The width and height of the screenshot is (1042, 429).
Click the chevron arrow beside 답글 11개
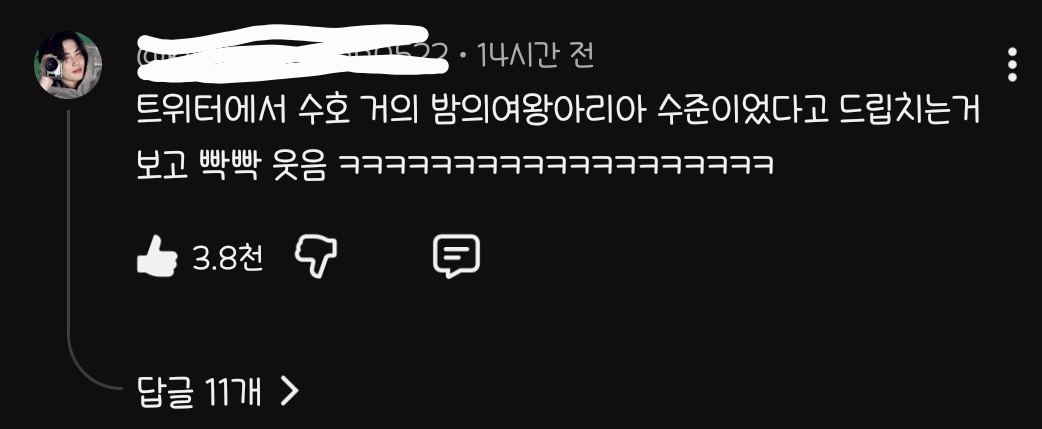coord(290,391)
